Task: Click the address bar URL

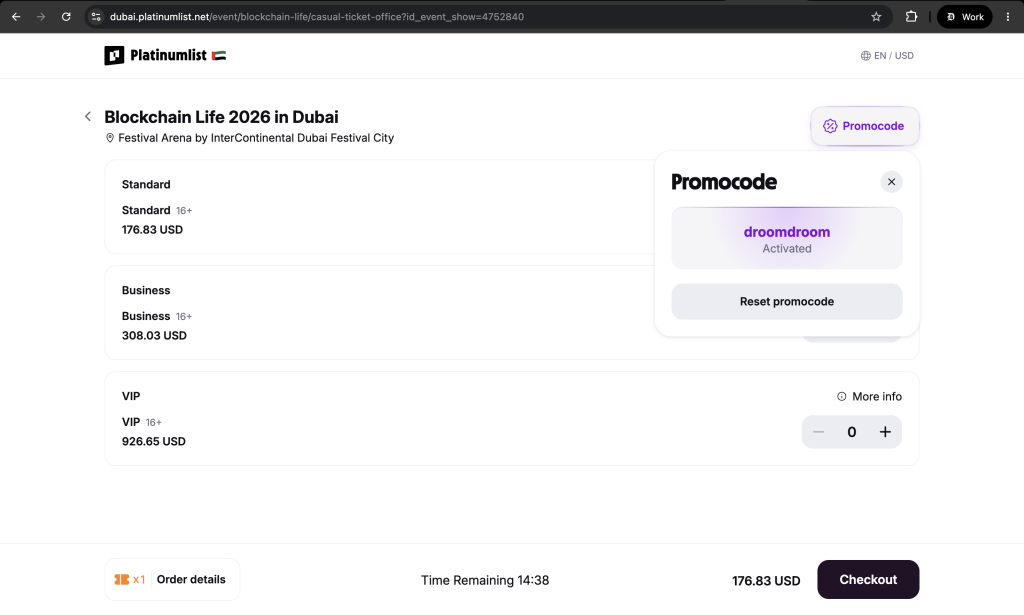Action: click(x=317, y=17)
